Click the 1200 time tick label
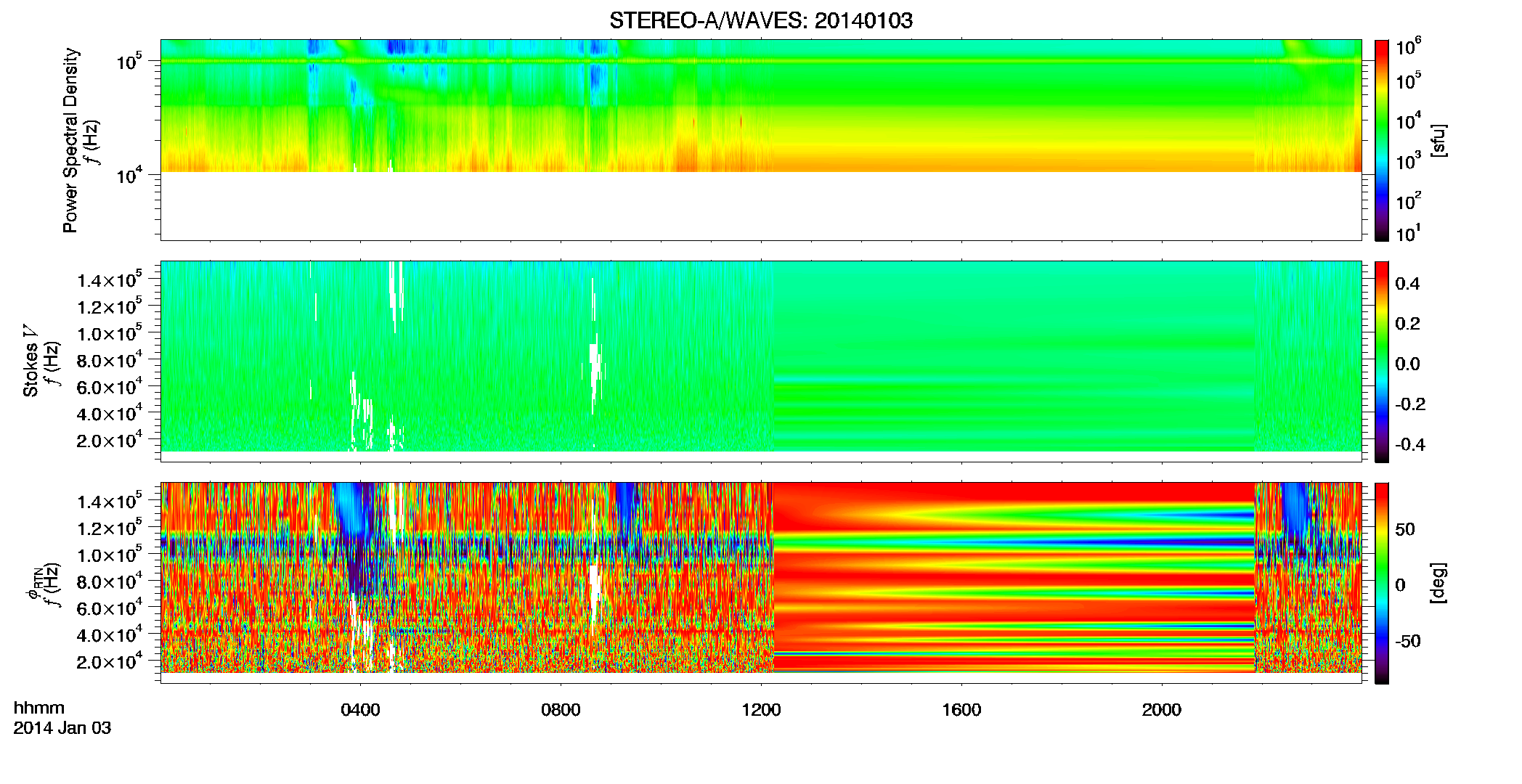The width and height of the screenshot is (1522, 784). [x=761, y=710]
